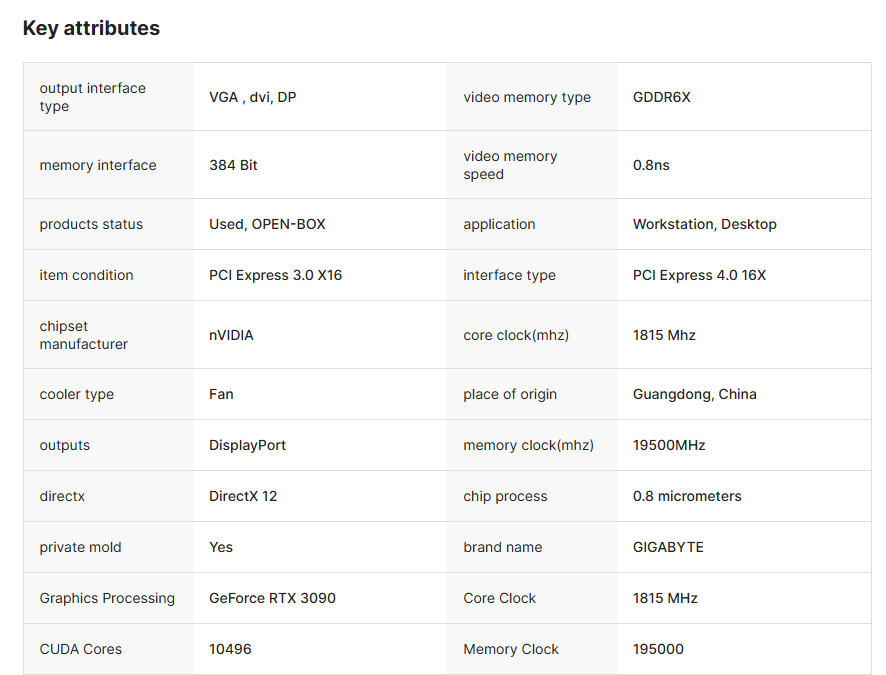
Task: Click the 'Workstation, Desktop' value
Action: coord(705,224)
